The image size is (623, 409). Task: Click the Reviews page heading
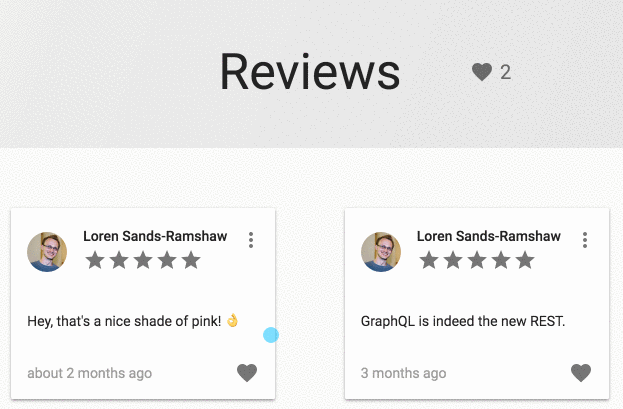310,72
